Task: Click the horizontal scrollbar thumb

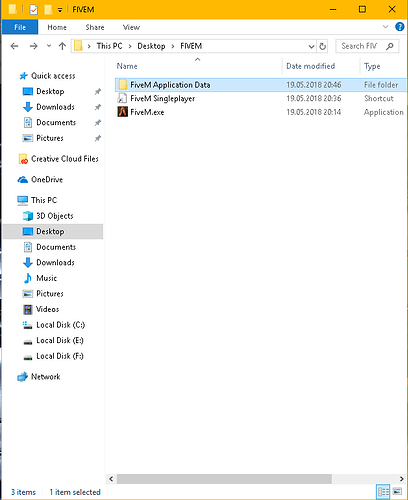Action: pyautogui.click(x=224, y=479)
